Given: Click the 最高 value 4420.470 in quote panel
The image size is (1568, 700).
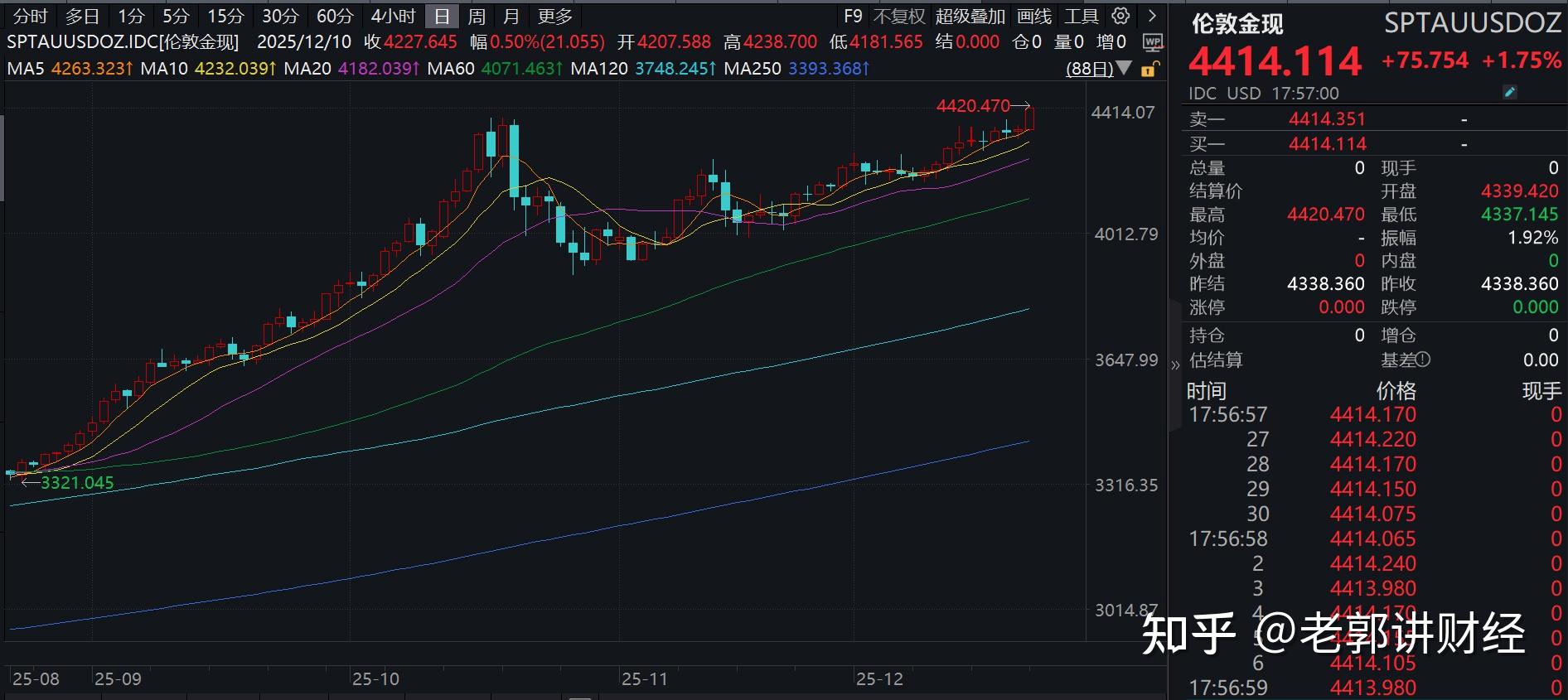Looking at the screenshot, I should coord(1325,215).
